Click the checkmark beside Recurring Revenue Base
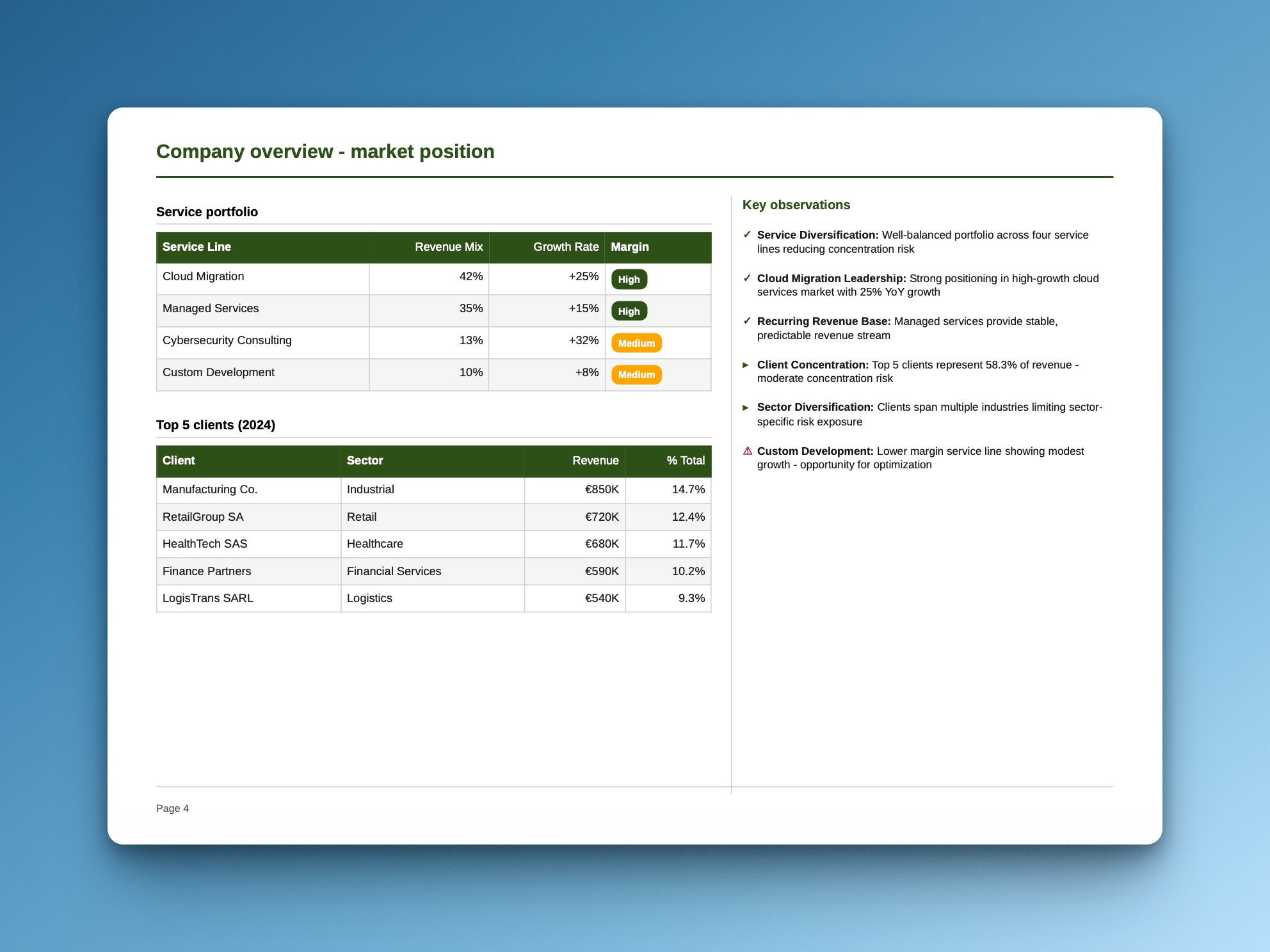The width and height of the screenshot is (1270, 952). [x=746, y=321]
